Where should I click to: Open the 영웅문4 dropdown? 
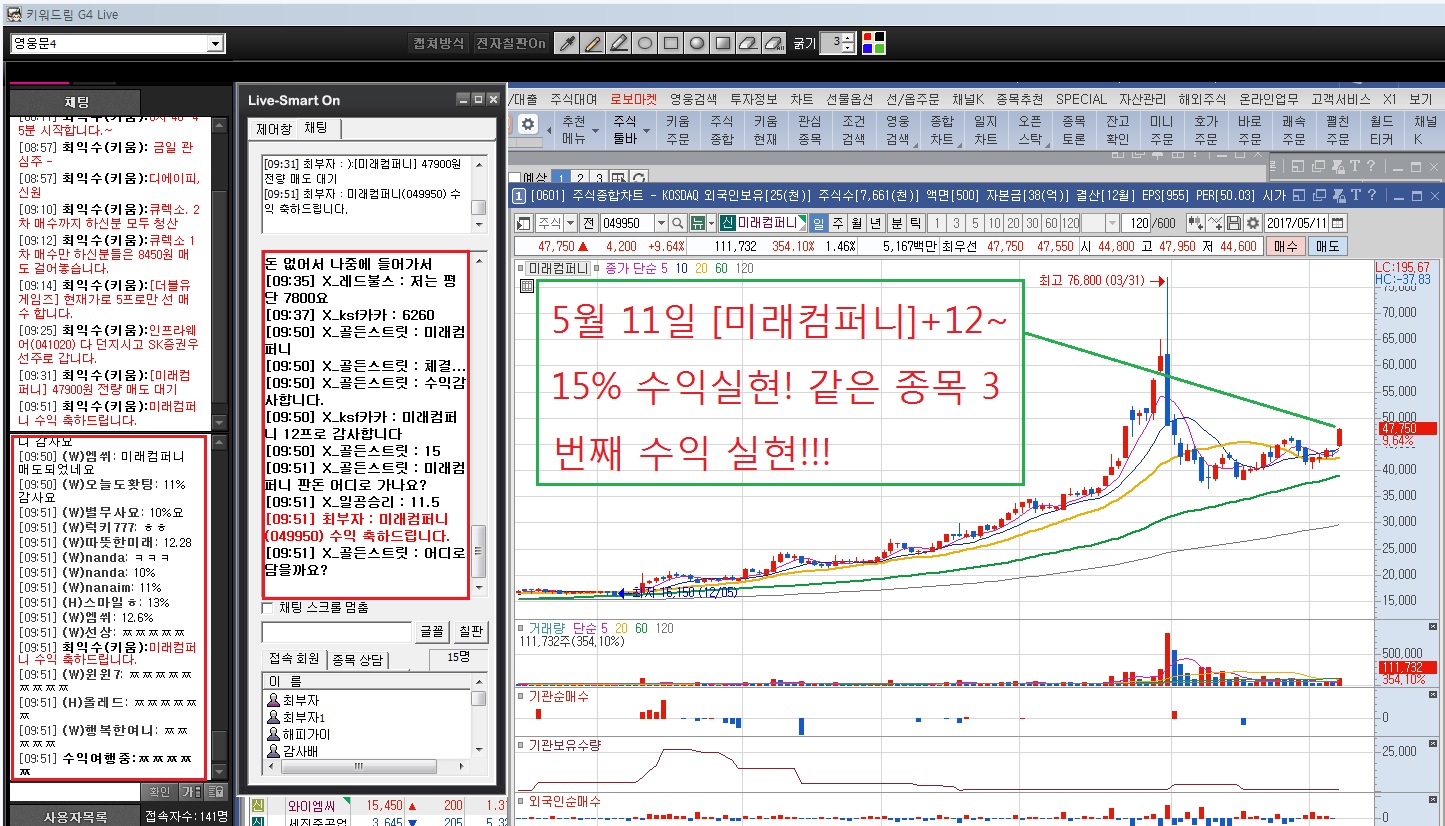click(215, 44)
